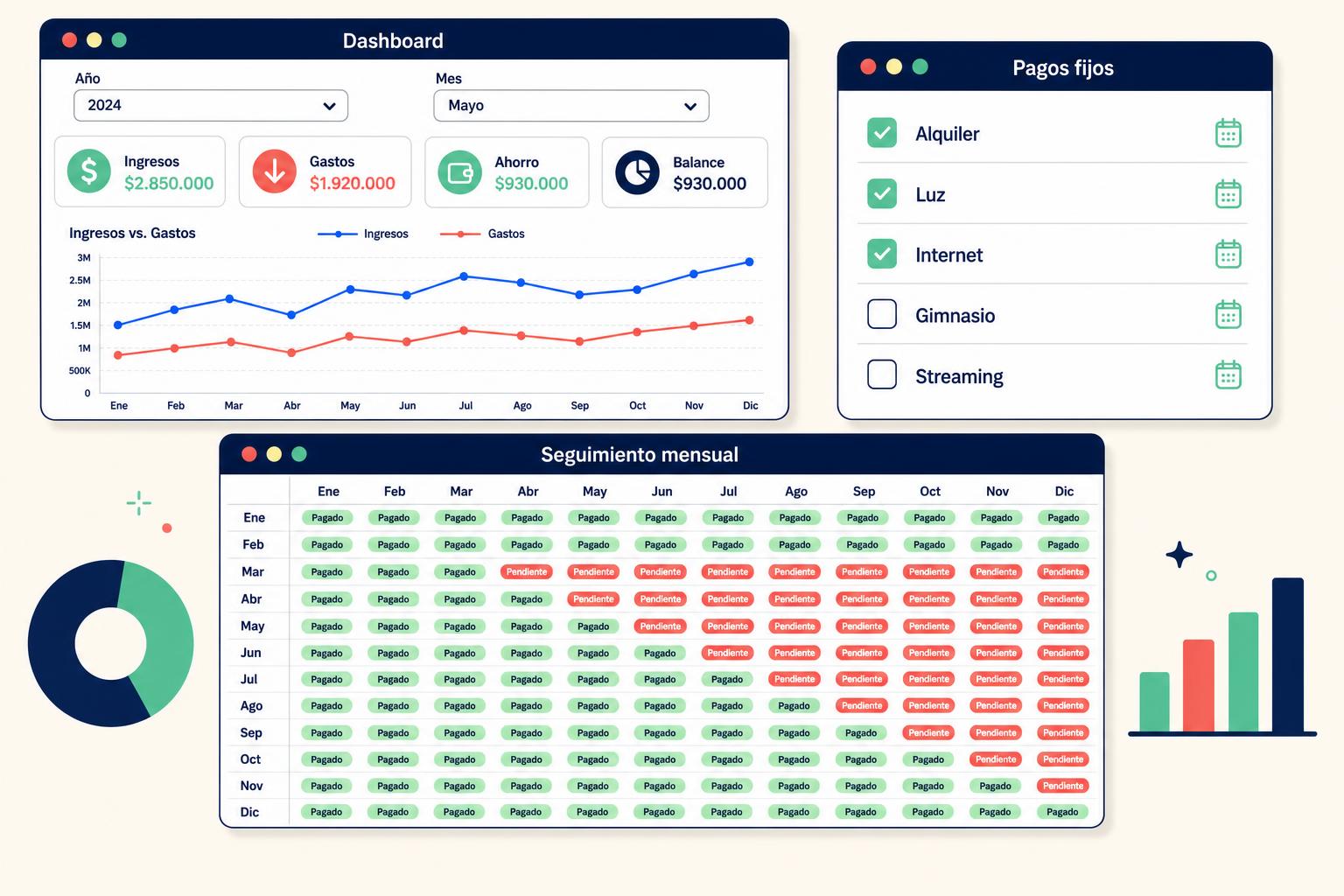Click the Jun column header in Seguimiento mensual
This screenshot has height=896, width=1344.
coord(662,492)
